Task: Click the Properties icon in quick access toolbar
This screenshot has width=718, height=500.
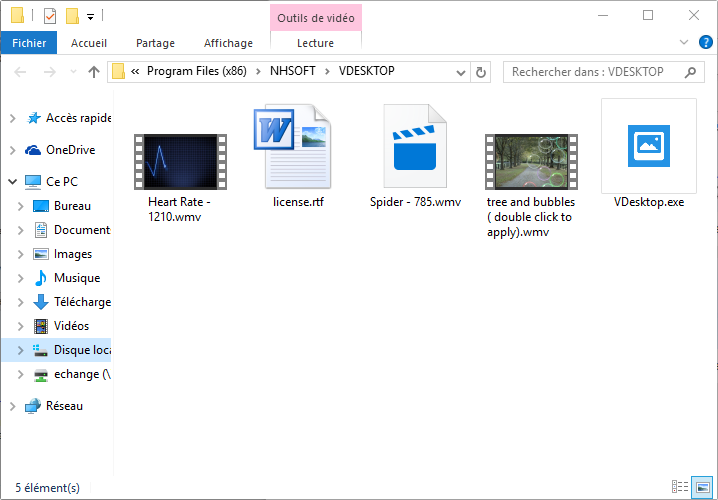Action: tap(50, 16)
